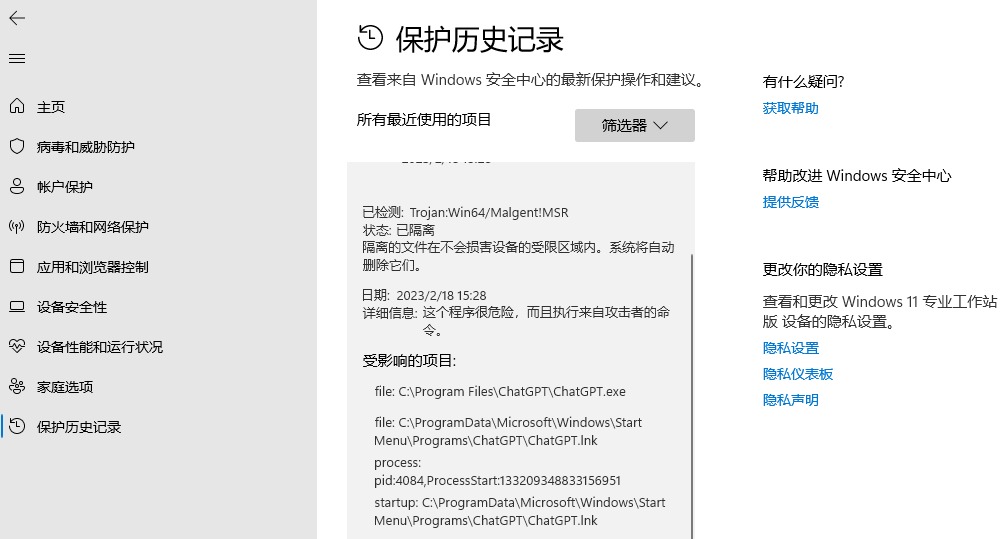Click the home icon beside 主页
This screenshot has height=539, width=1007.
17,106
